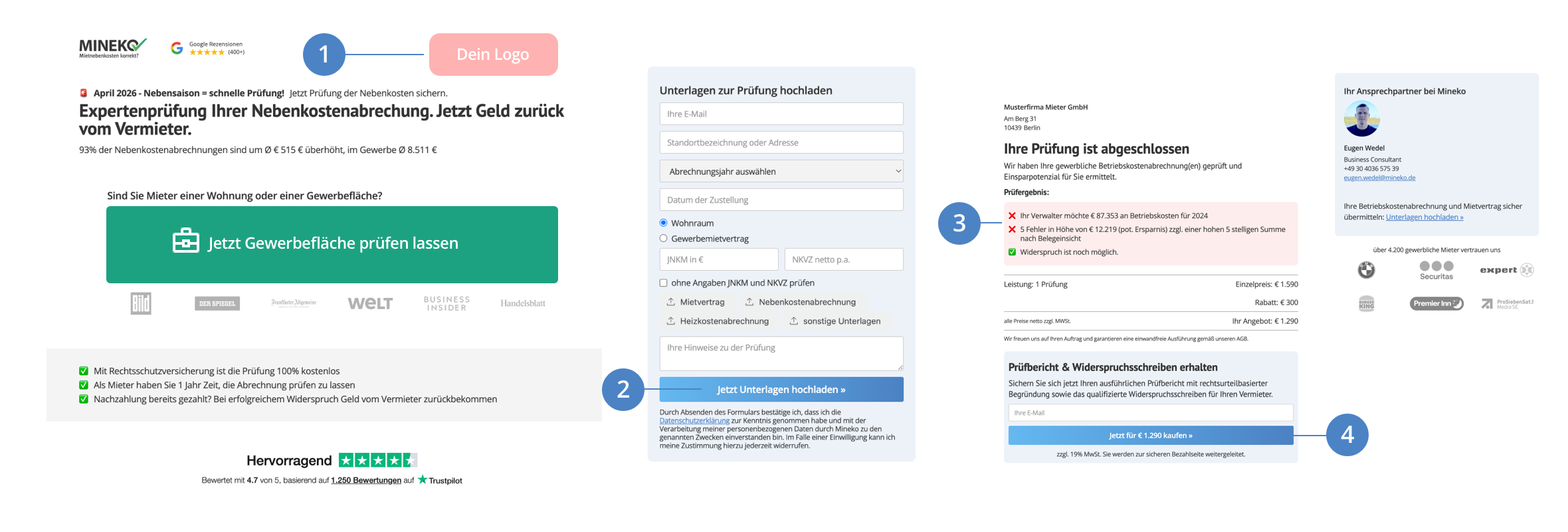Image resolution: width=1568 pixels, height=532 pixels.
Task: Click the Bild press logo
Action: (x=141, y=303)
